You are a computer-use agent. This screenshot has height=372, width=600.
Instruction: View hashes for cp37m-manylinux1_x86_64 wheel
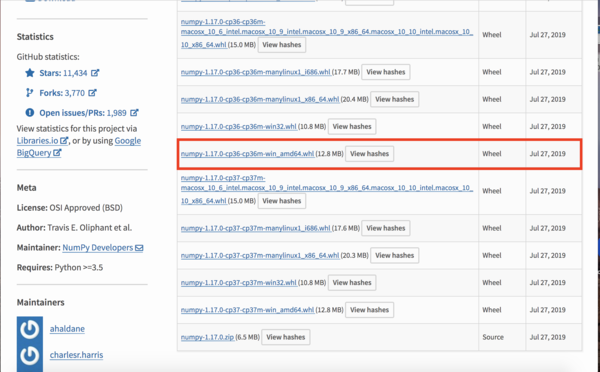coord(395,255)
